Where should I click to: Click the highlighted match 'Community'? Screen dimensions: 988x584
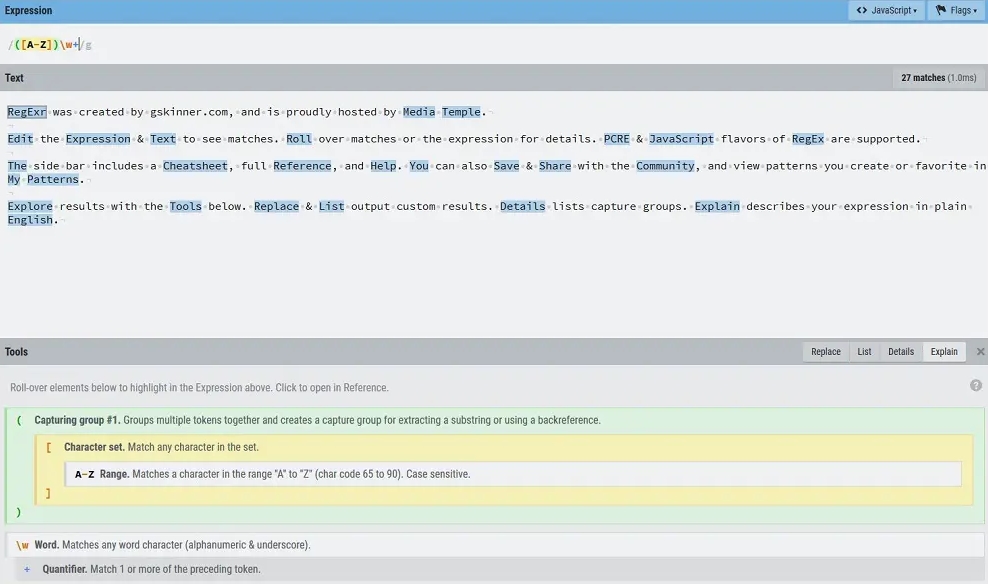[665, 166]
